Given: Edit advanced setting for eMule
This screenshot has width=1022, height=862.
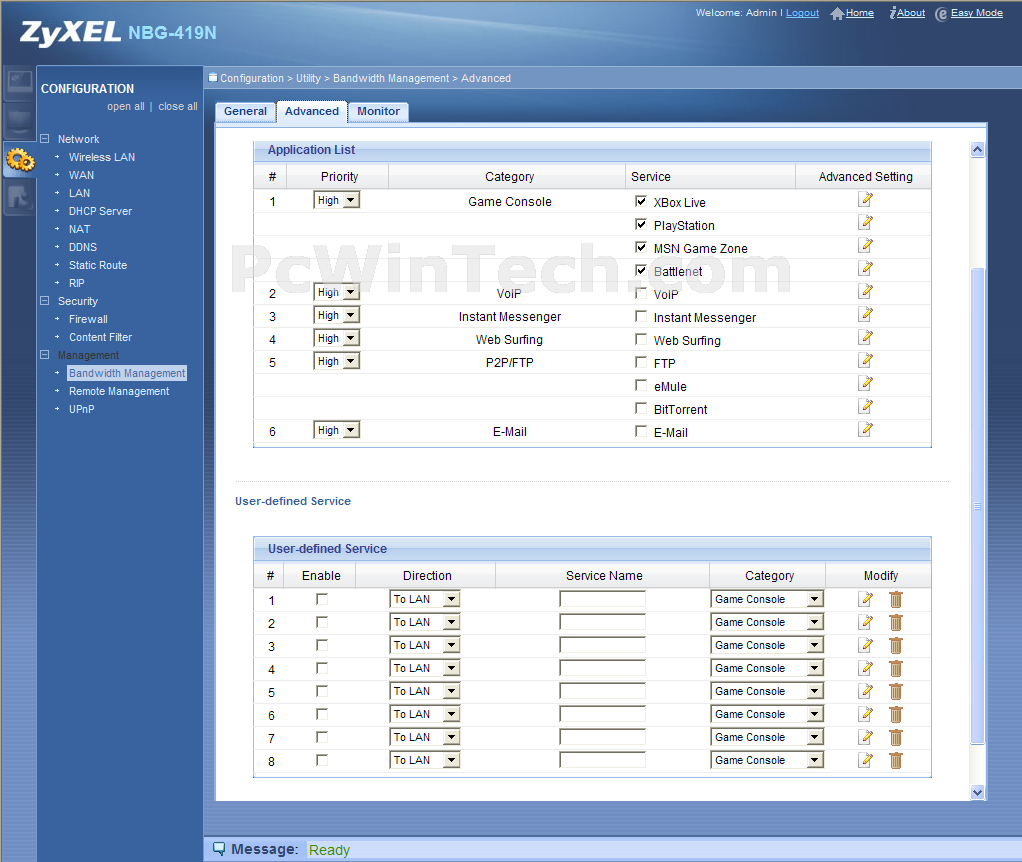Looking at the screenshot, I should click(866, 383).
